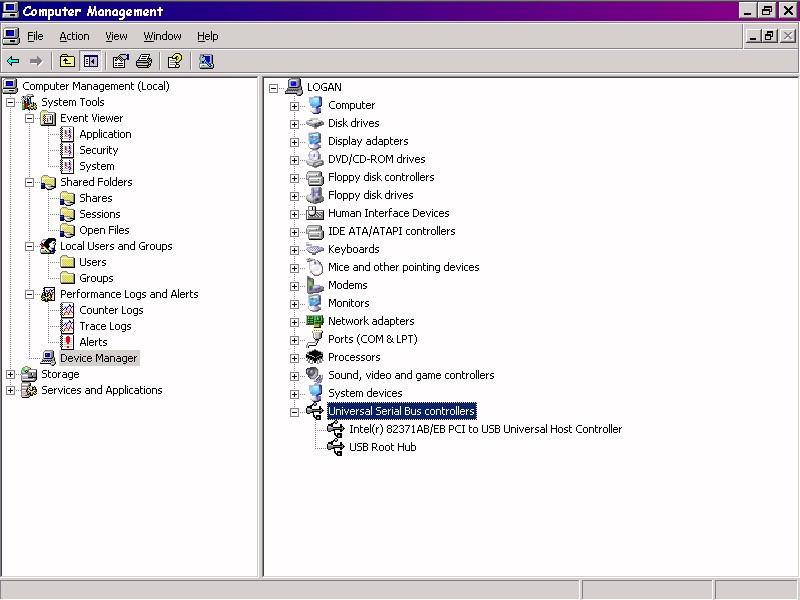Select the 'Universal Serial Bus controllers' label

coord(402,411)
